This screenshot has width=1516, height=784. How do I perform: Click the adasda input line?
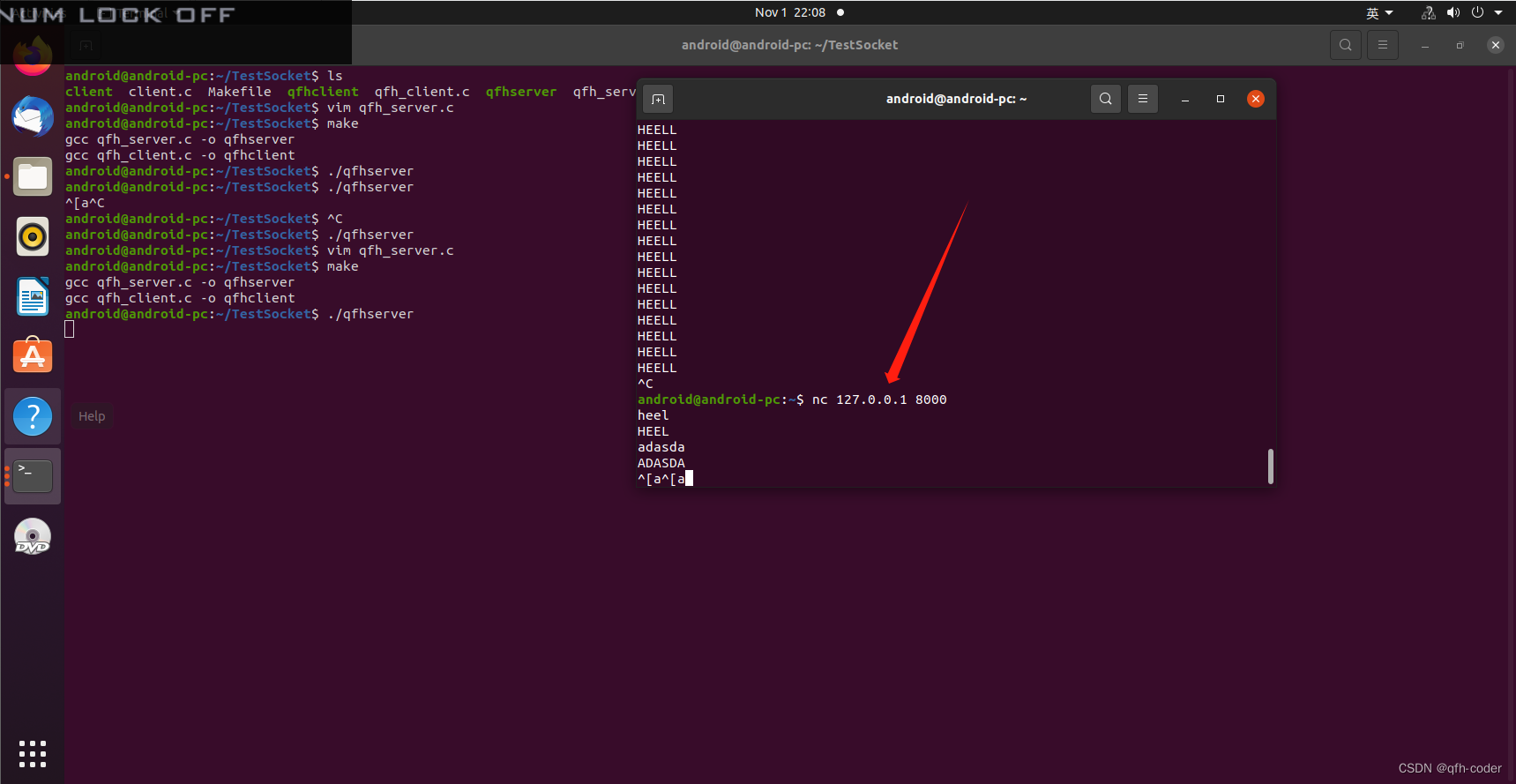pyautogui.click(x=661, y=447)
